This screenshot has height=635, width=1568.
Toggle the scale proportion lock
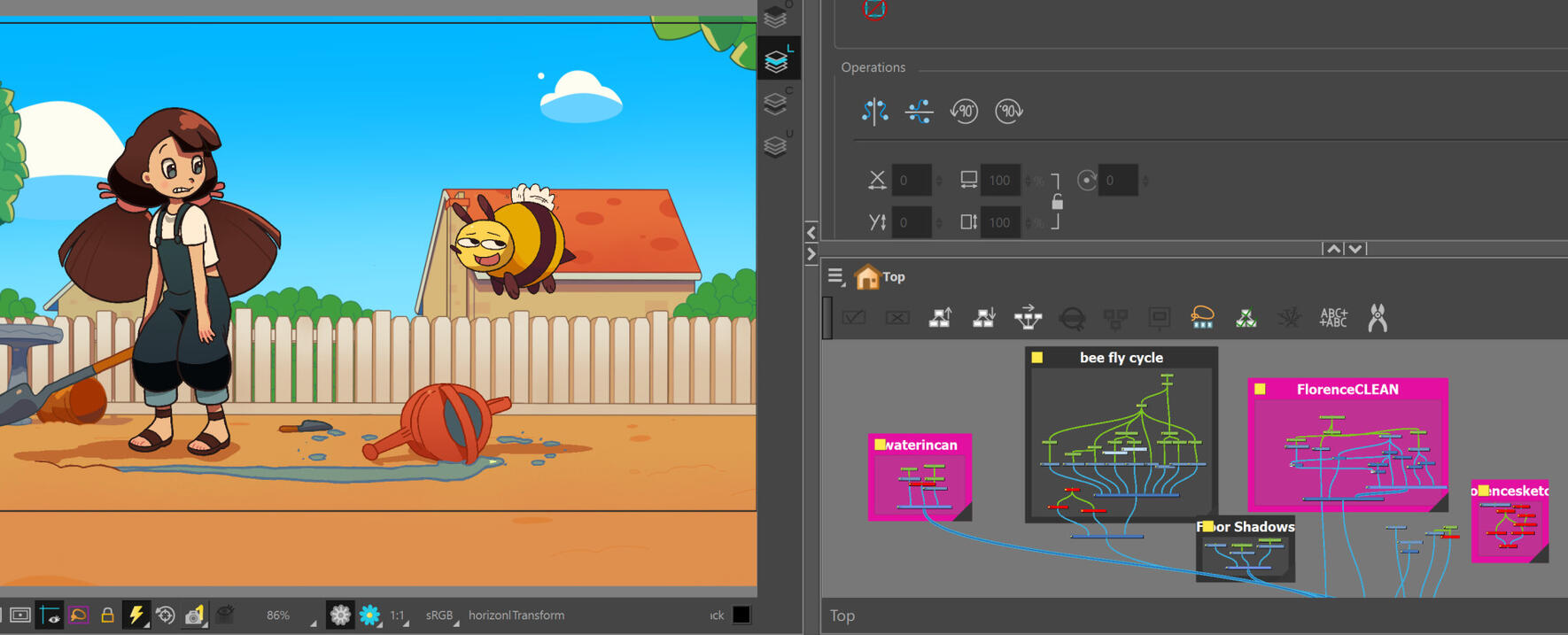click(x=1057, y=202)
